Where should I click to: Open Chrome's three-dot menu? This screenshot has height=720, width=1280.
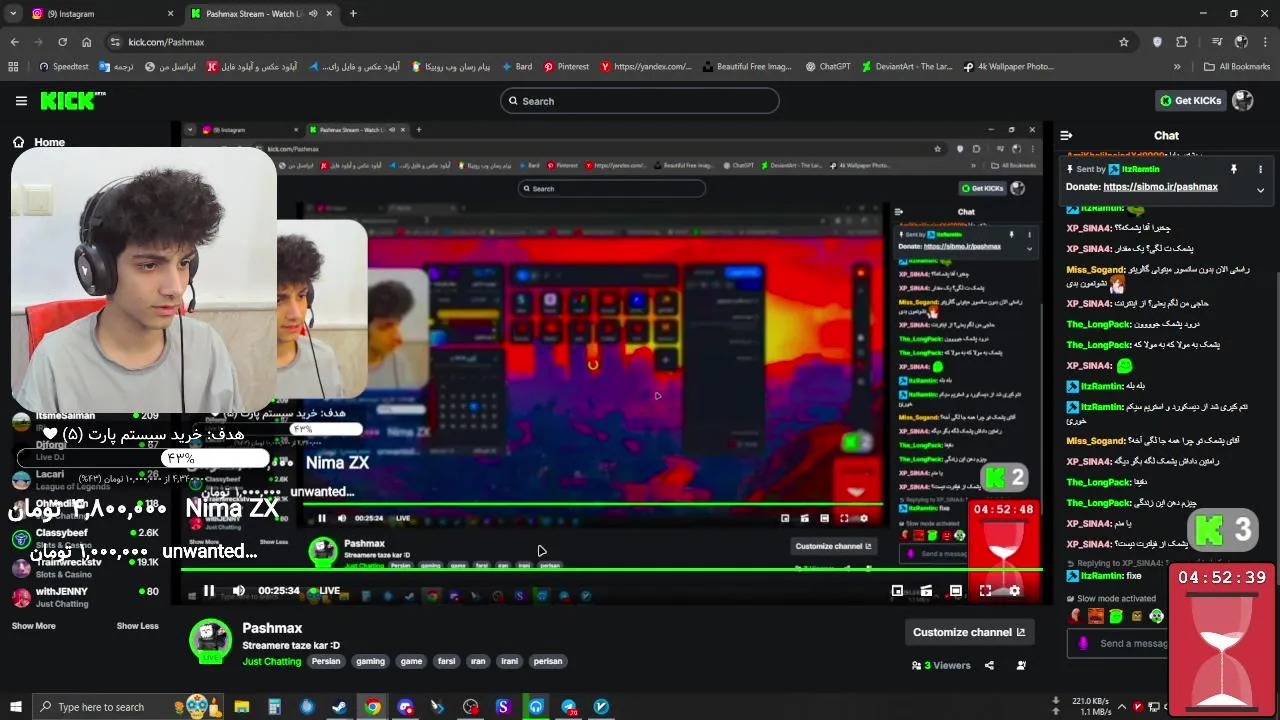1265,42
